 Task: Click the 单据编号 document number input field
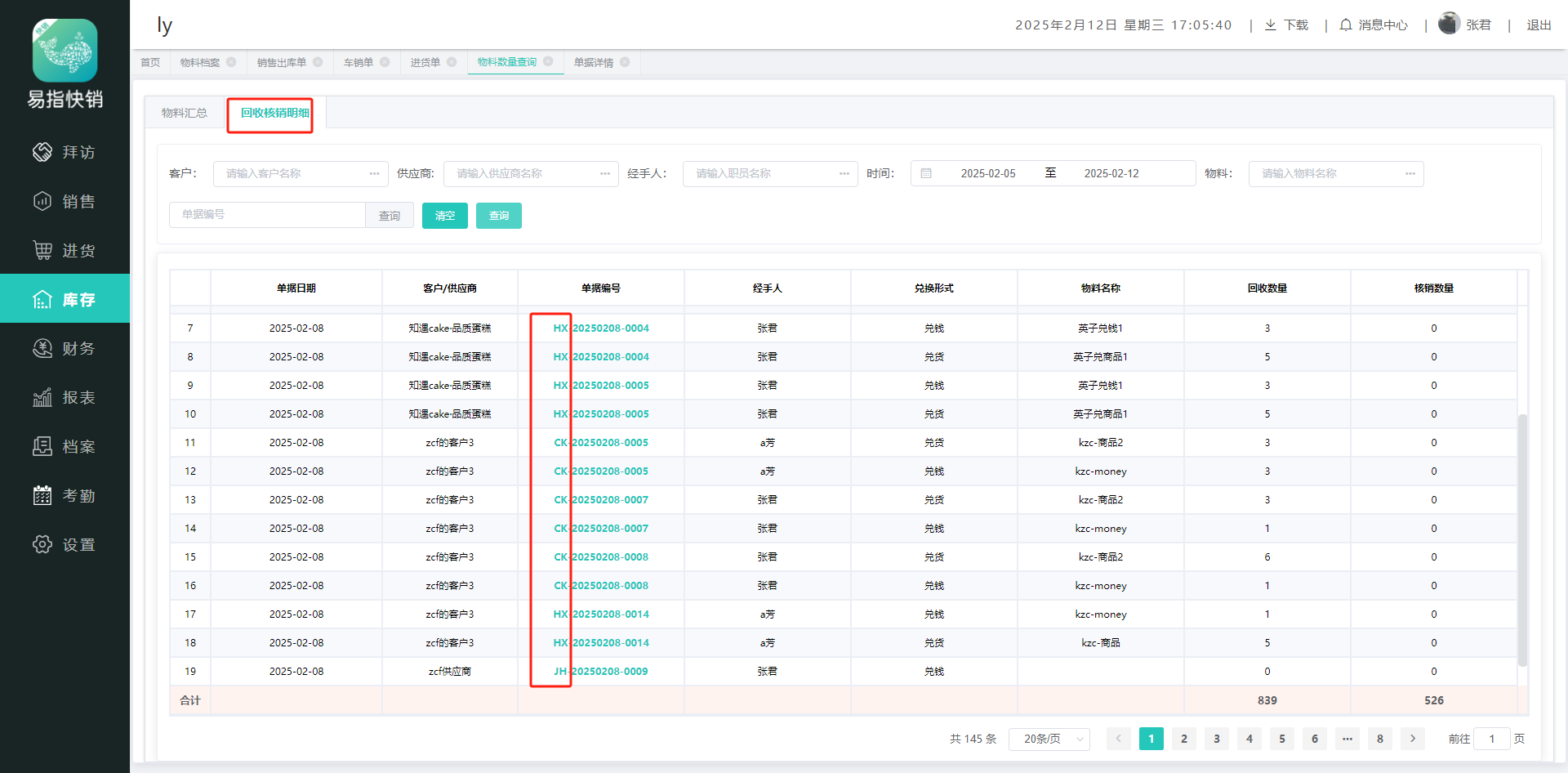tap(267, 215)
